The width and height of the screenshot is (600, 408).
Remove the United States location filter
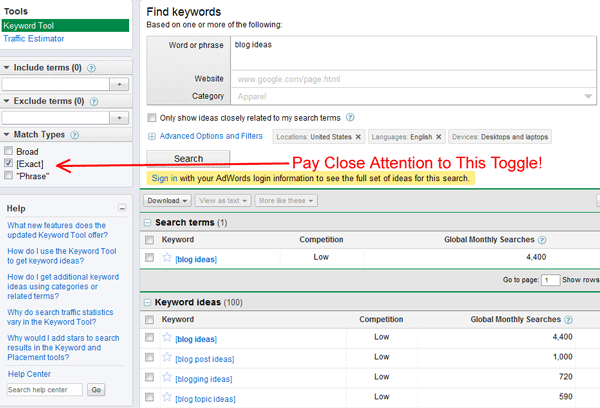coord(357,136)
